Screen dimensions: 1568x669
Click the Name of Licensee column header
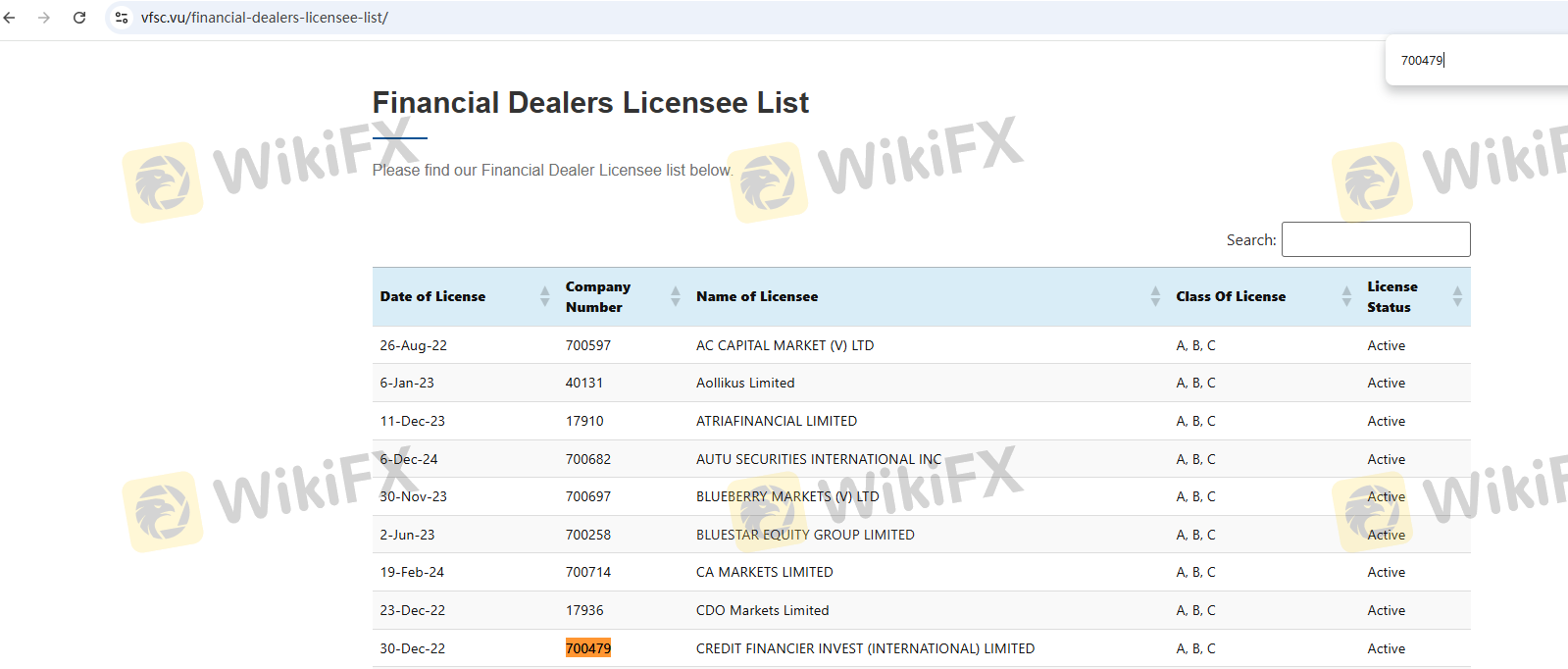point(757,296)
